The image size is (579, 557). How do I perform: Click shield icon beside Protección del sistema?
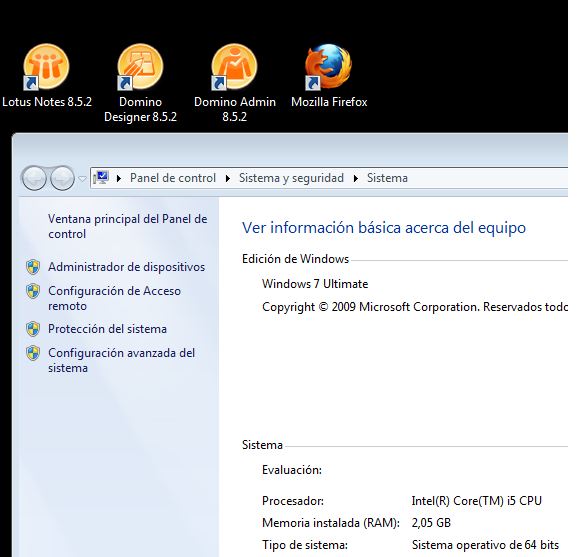coord(33,329)
